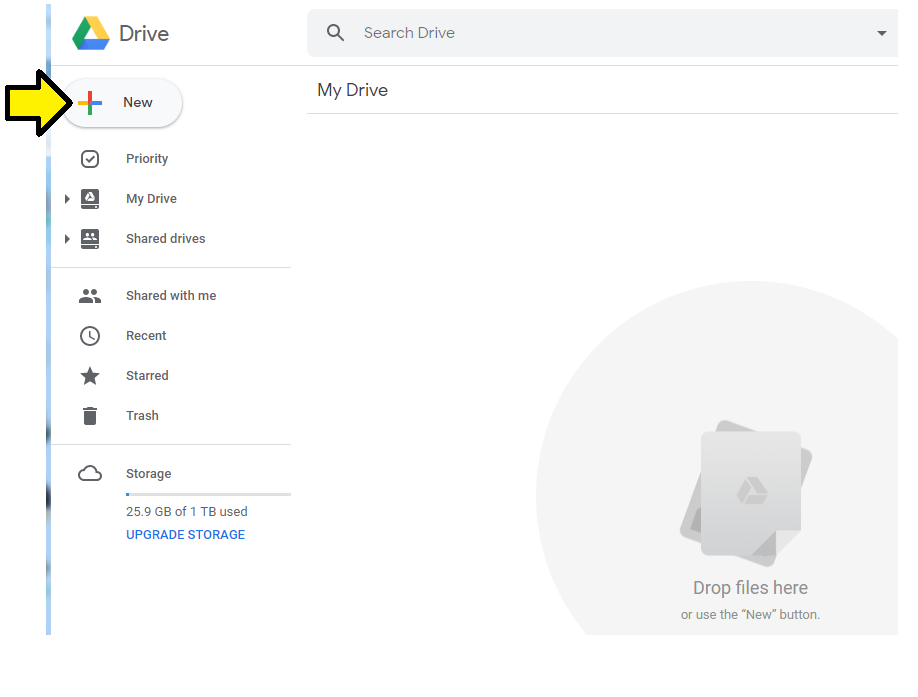Select the Priority checkmark icon
This screenshot has width=918, height=697.
90,159
